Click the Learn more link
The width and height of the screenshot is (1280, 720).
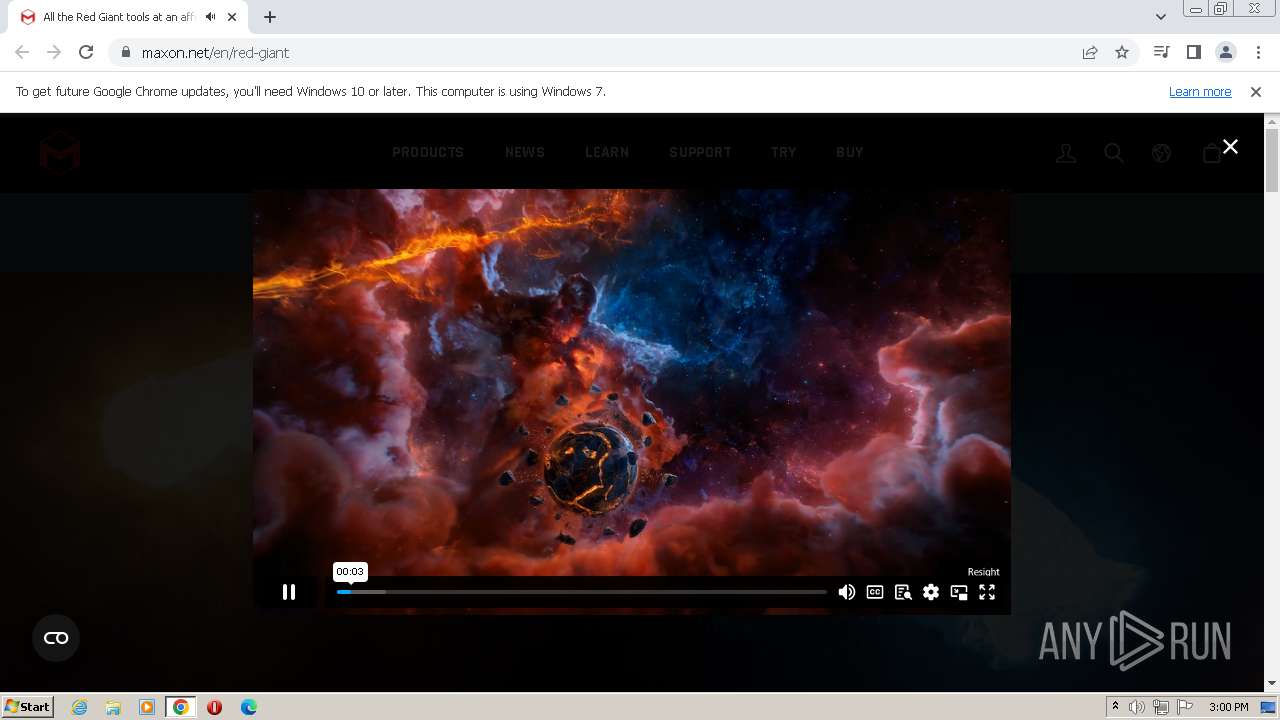[x=1200, y=91]
